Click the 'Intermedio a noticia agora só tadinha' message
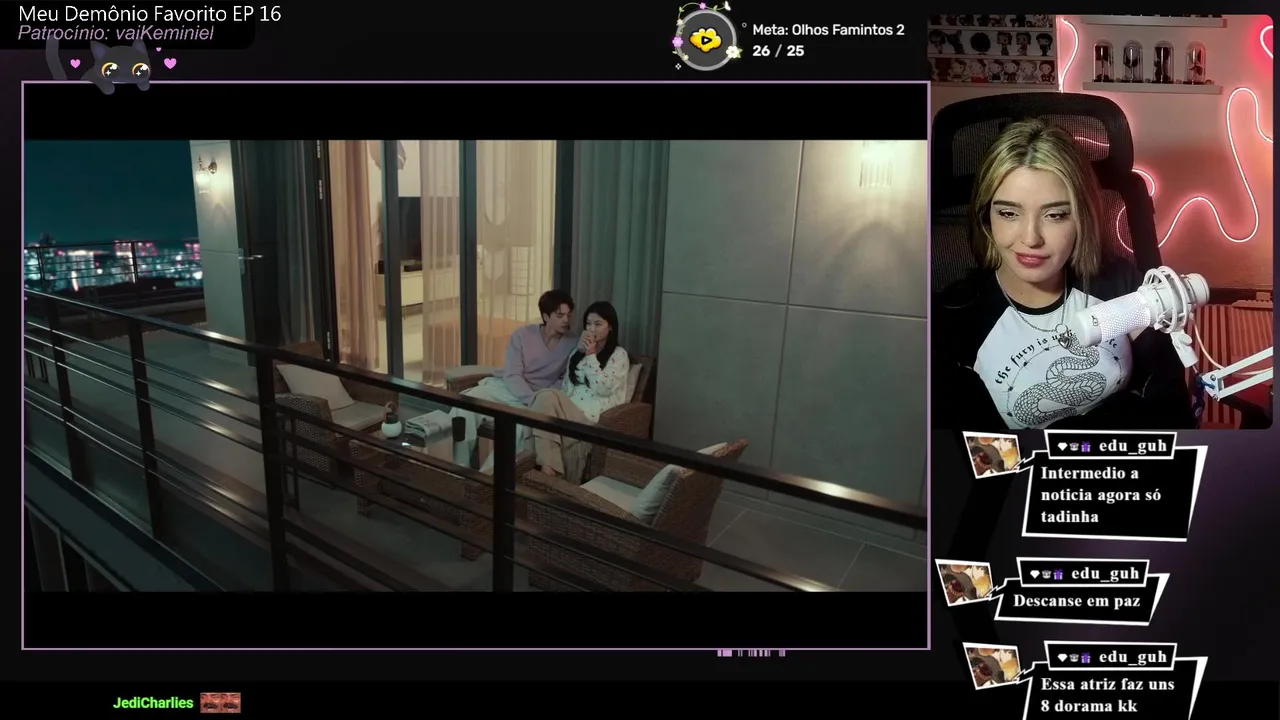Screen dimensions: 1280x720 pyautogui.click(x=1101, y=495)
